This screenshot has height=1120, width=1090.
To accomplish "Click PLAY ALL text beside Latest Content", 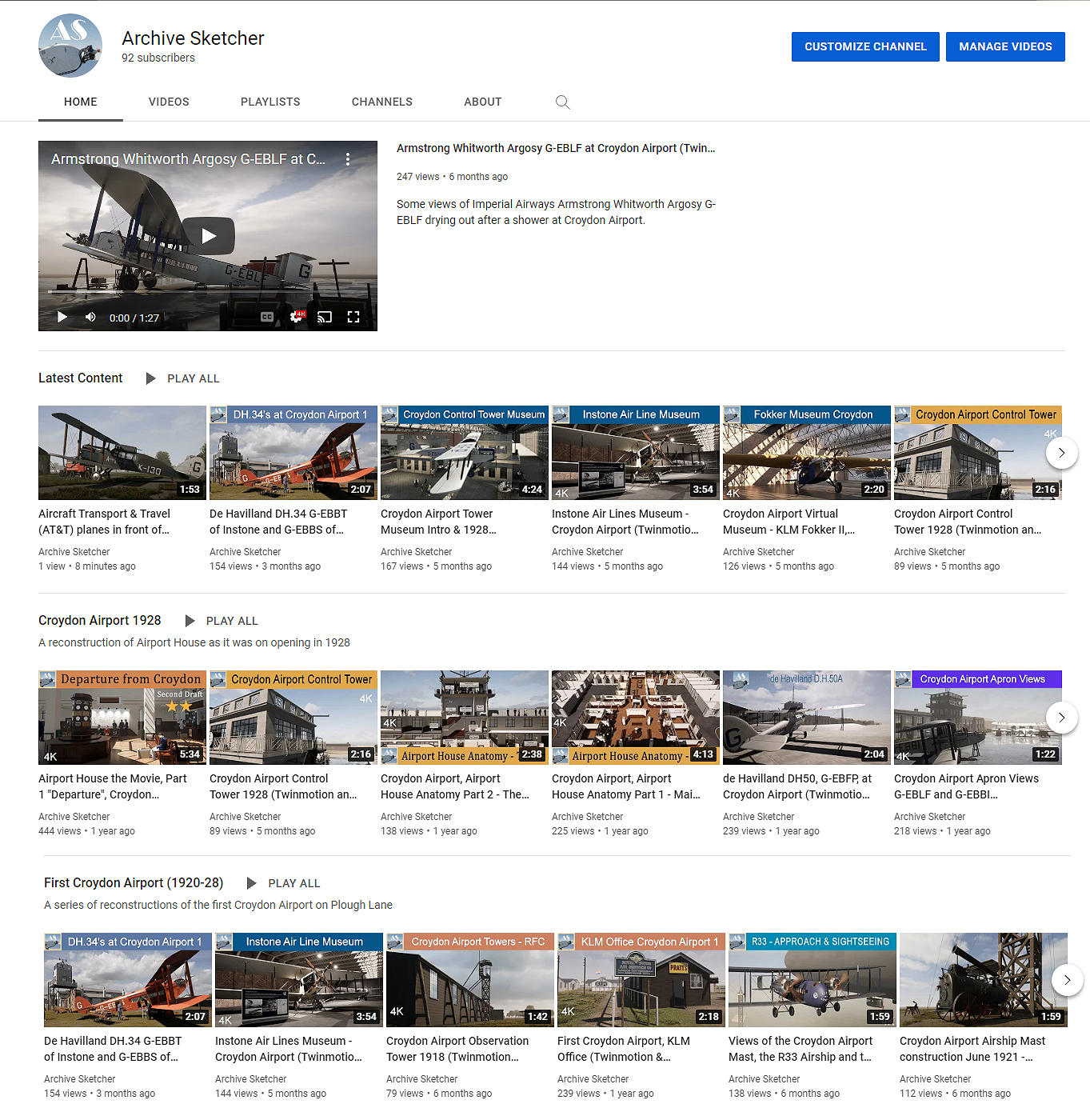I will click(x=193, y=378).
